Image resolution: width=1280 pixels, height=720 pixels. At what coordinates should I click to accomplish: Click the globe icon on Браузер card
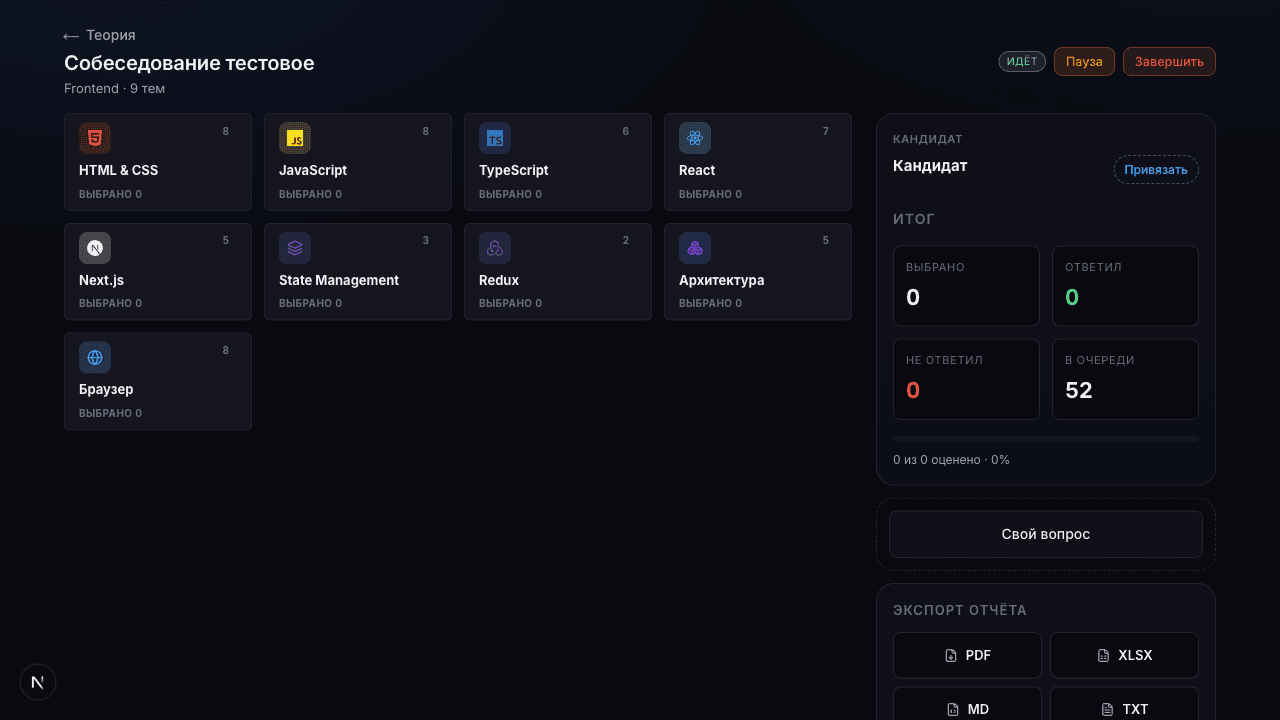pos(95,357)
